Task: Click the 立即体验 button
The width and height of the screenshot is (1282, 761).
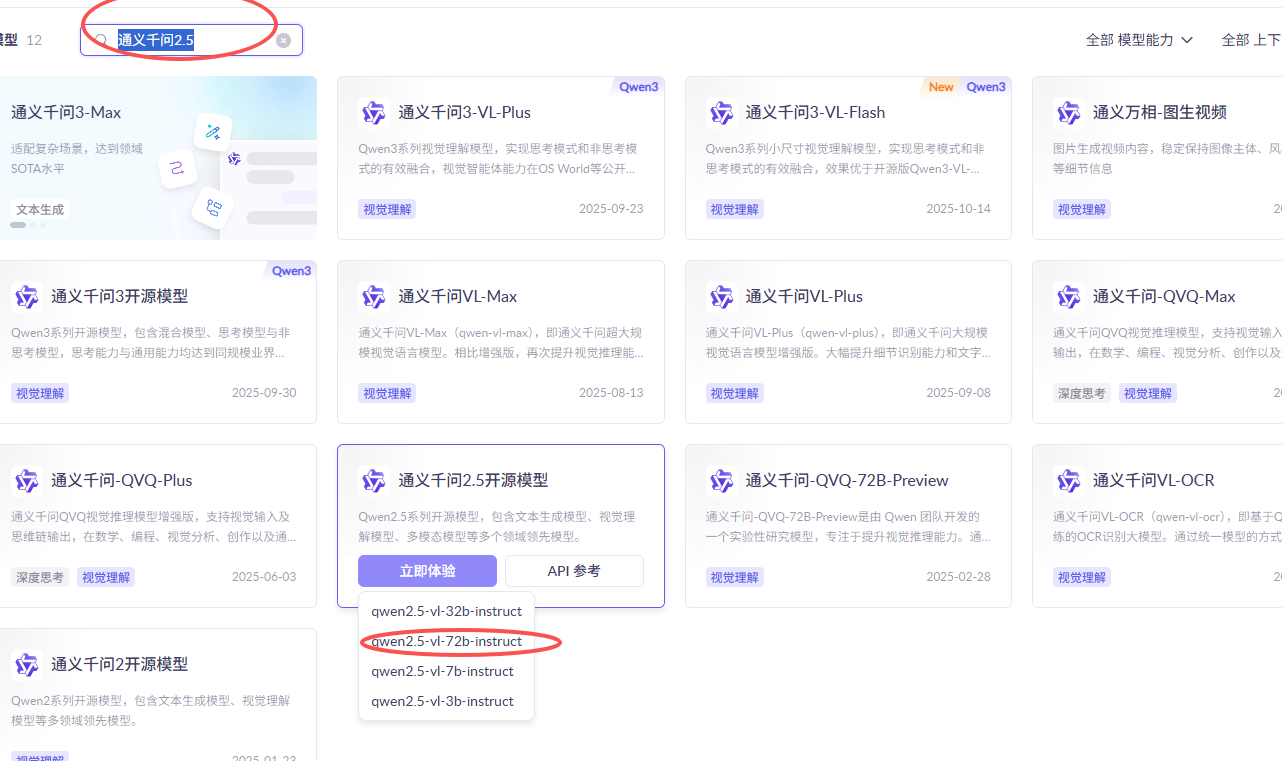Action: click(x=427, y=571)
